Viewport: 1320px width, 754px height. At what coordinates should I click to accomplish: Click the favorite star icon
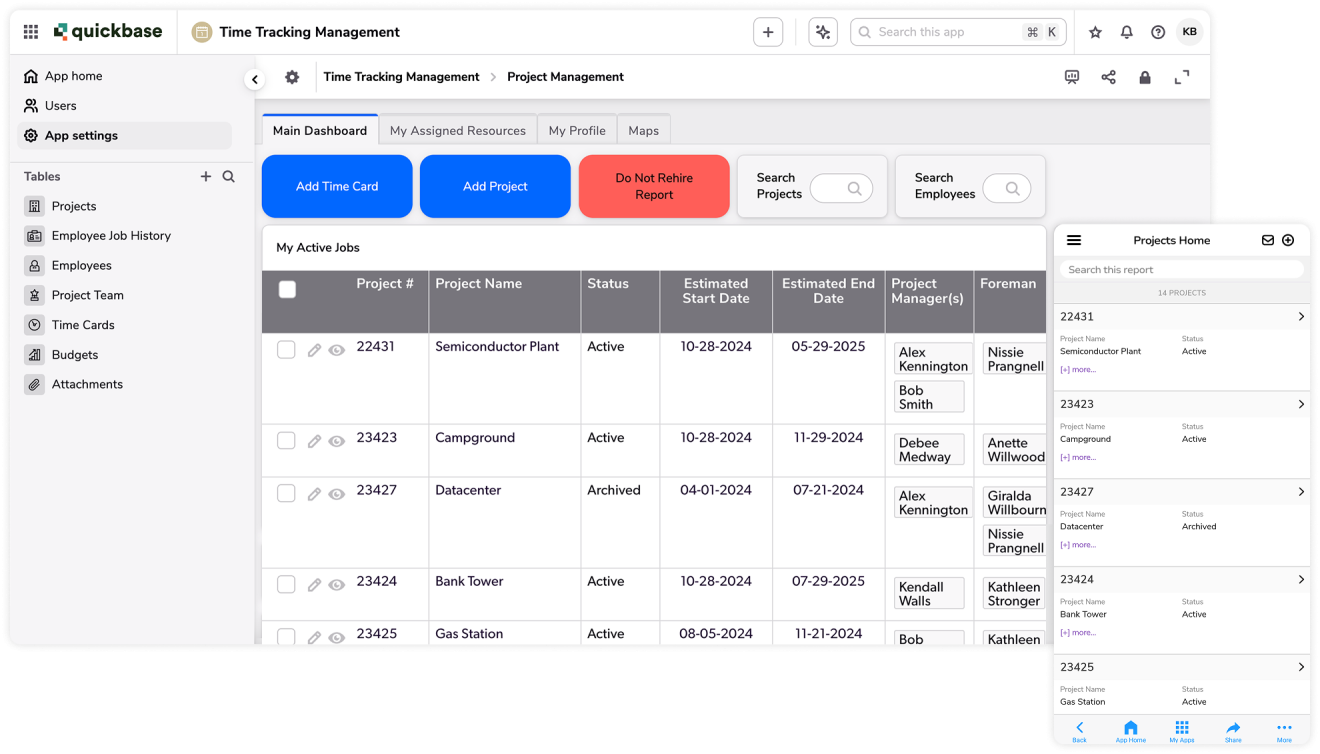tap(1094, 31)
